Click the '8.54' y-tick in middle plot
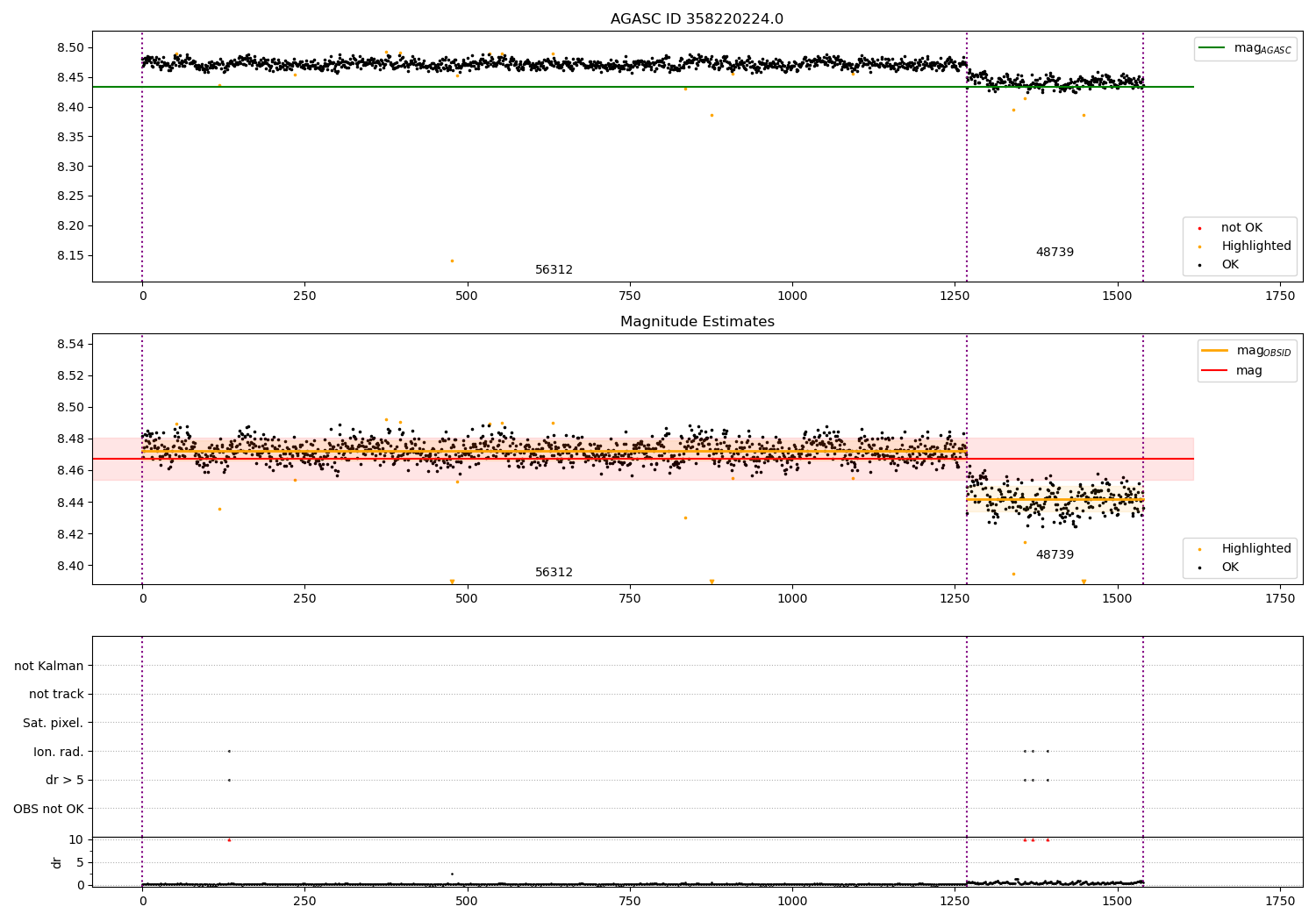 [70, 345]
